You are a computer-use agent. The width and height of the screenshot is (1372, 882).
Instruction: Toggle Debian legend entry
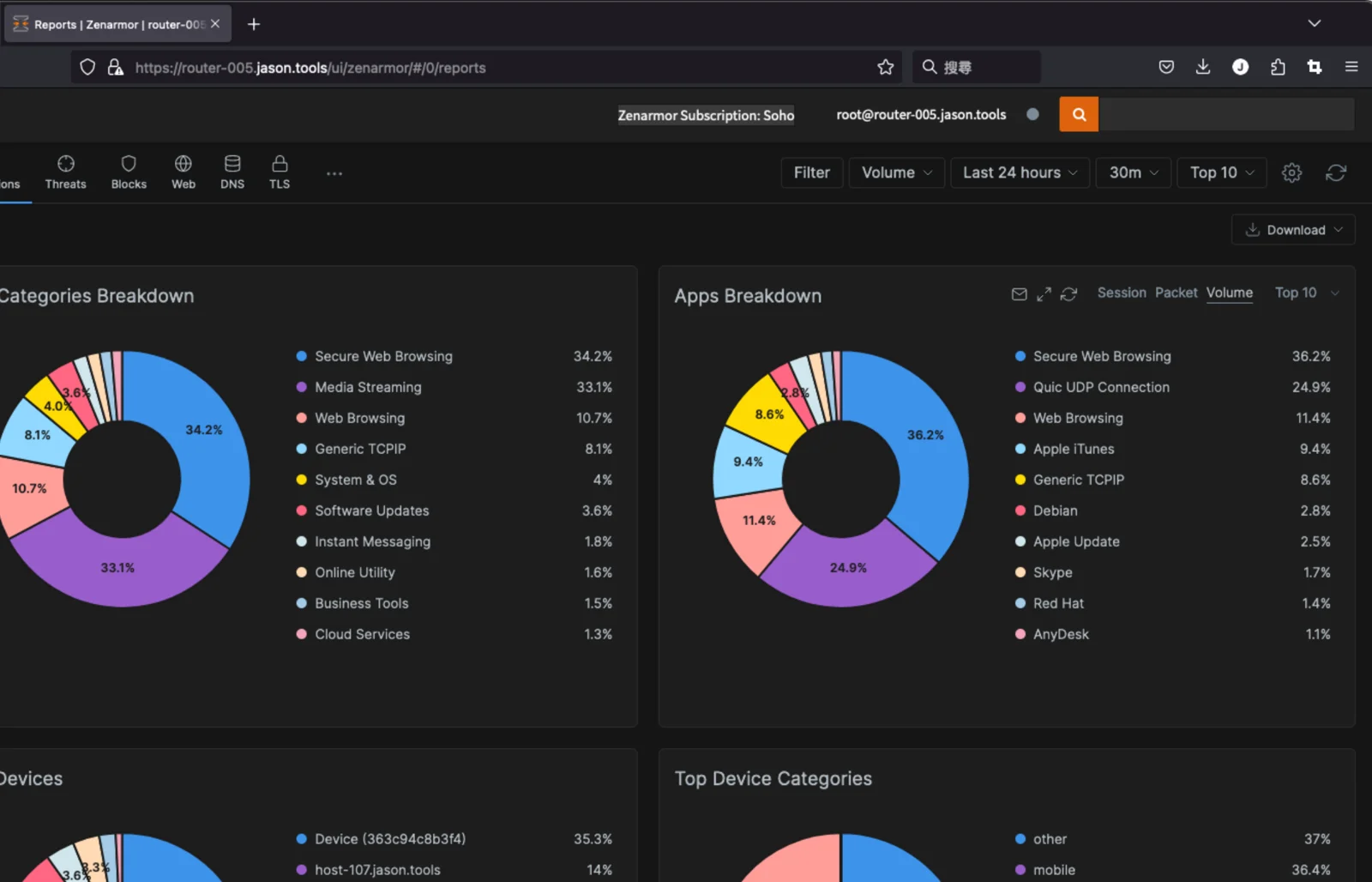[1173, 510]
